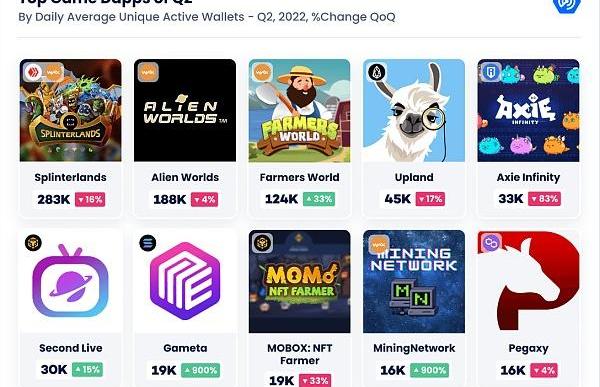Viewport: 600px width, 387px height.
Task: Click the Solana chain icon on Gameta
Action: point(148,243)
